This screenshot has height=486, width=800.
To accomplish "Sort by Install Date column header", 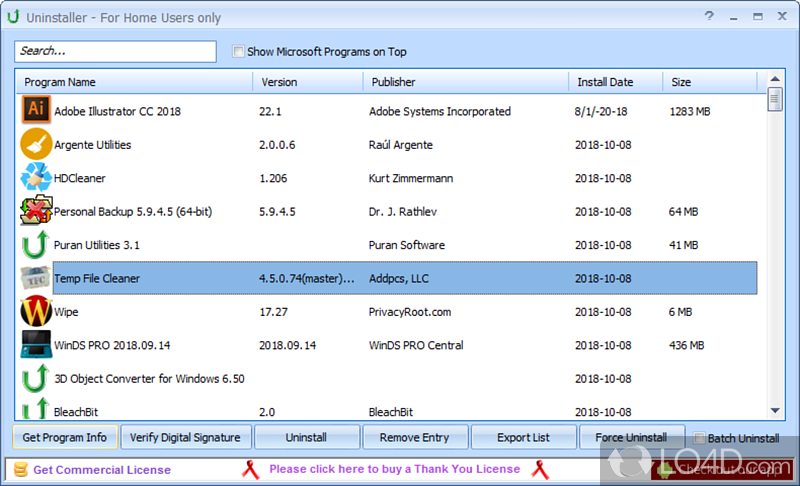I will [x=615, y=82].
